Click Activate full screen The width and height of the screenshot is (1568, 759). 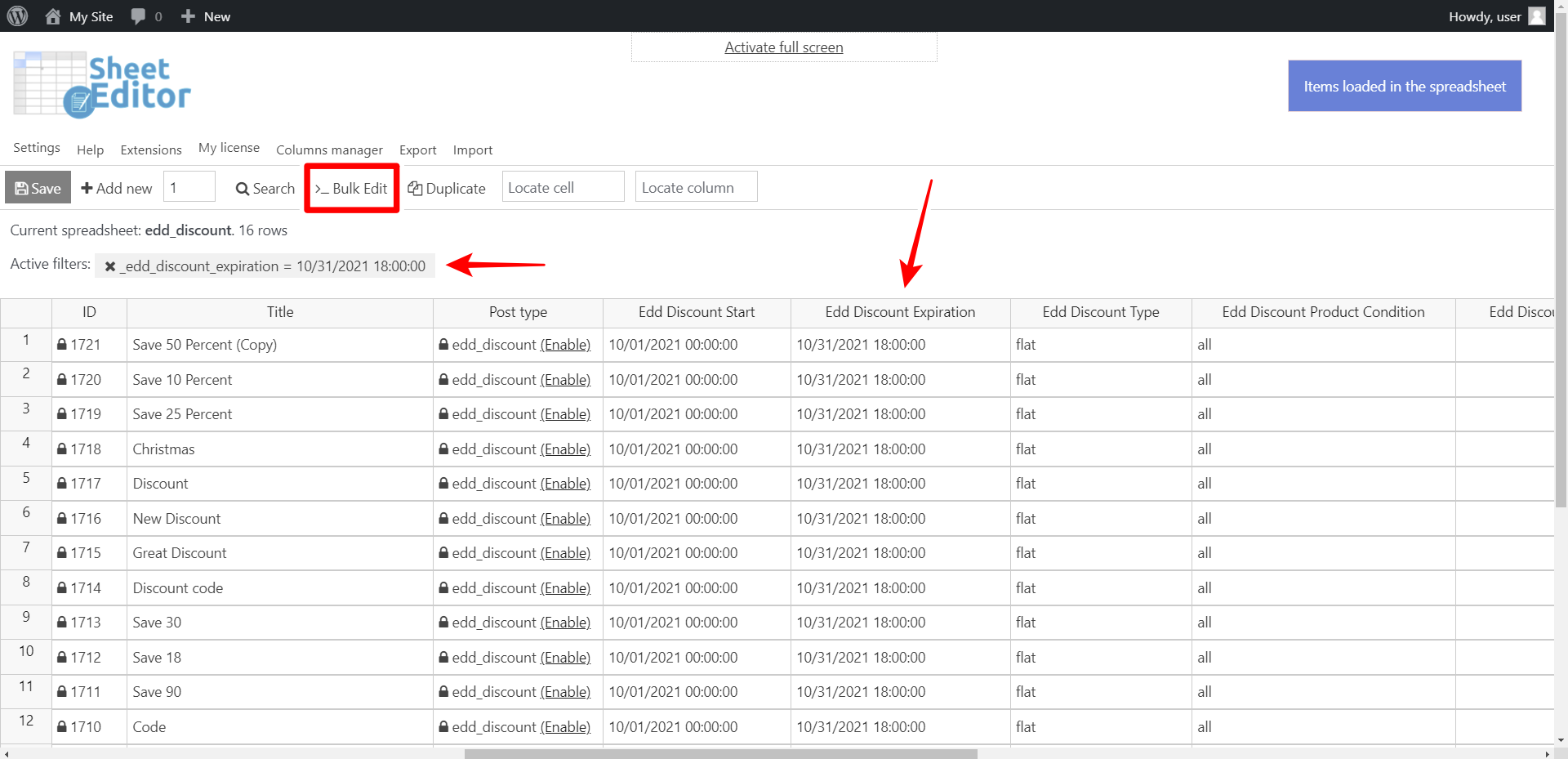[782, 47]
